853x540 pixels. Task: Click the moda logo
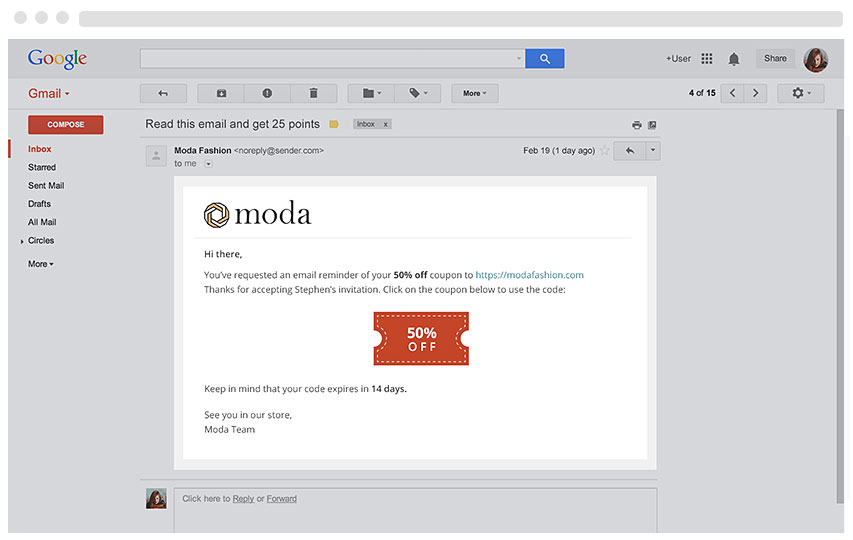tap(257, 214)
